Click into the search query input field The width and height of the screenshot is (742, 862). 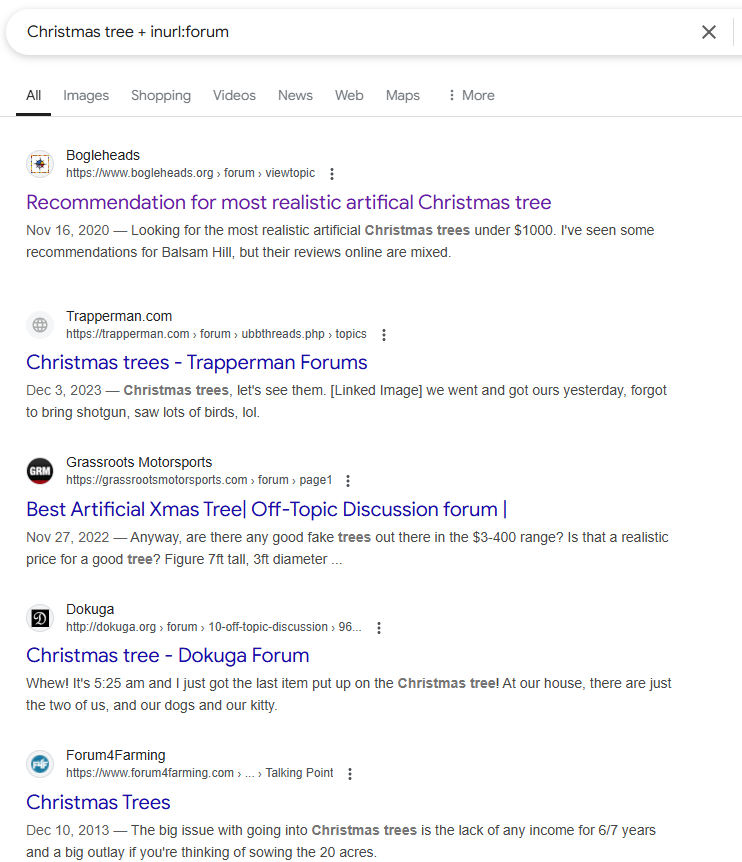(x=350, y=32)
